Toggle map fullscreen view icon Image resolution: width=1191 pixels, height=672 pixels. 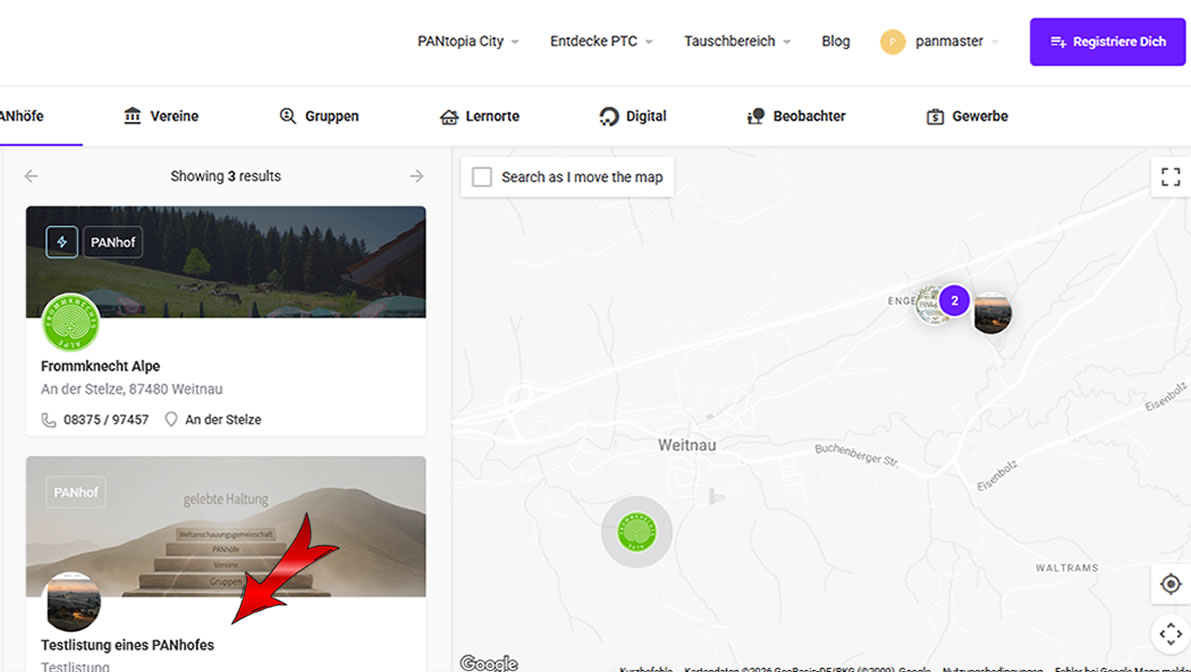point(1170,177)
